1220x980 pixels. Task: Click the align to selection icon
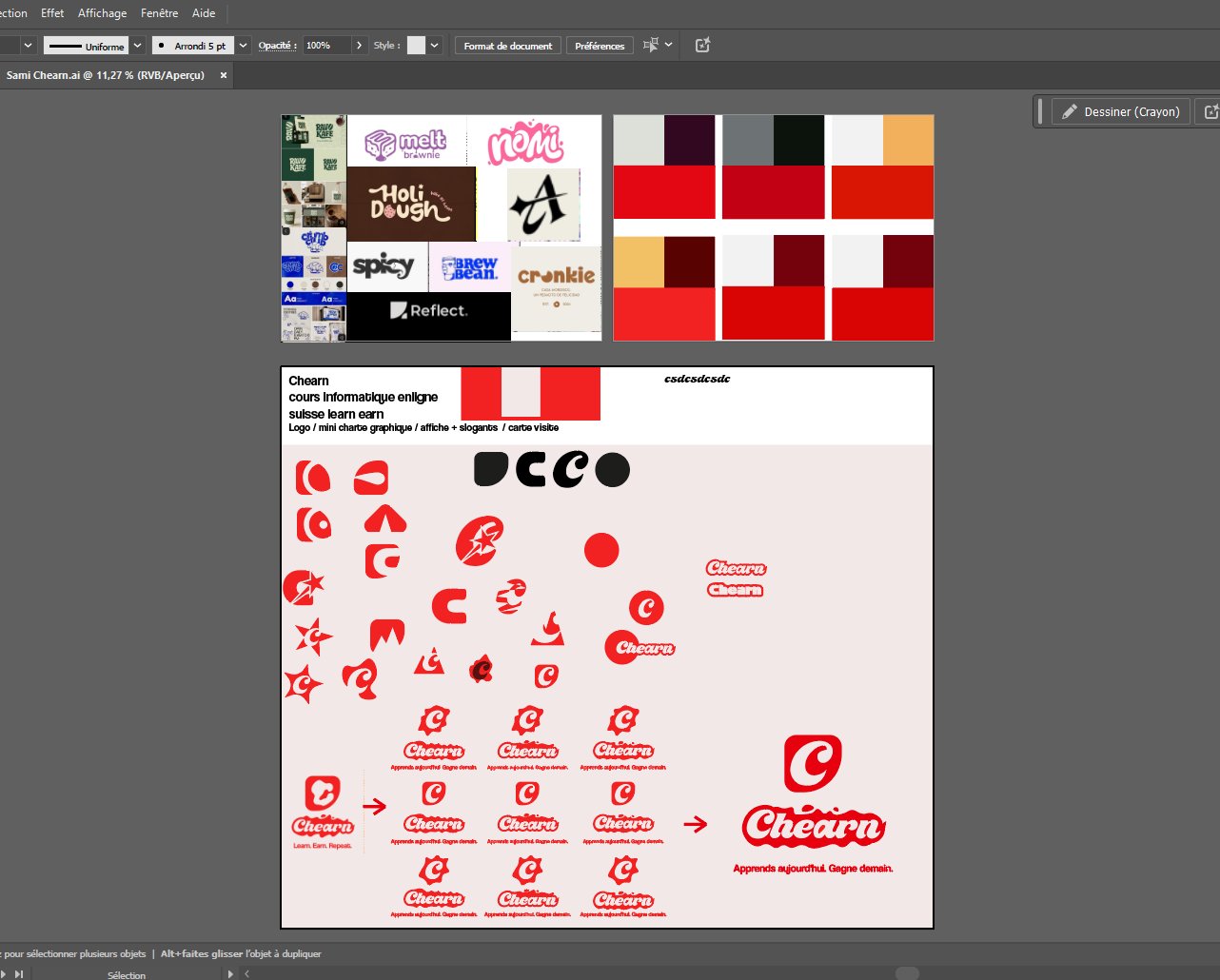tap(651, 45)
